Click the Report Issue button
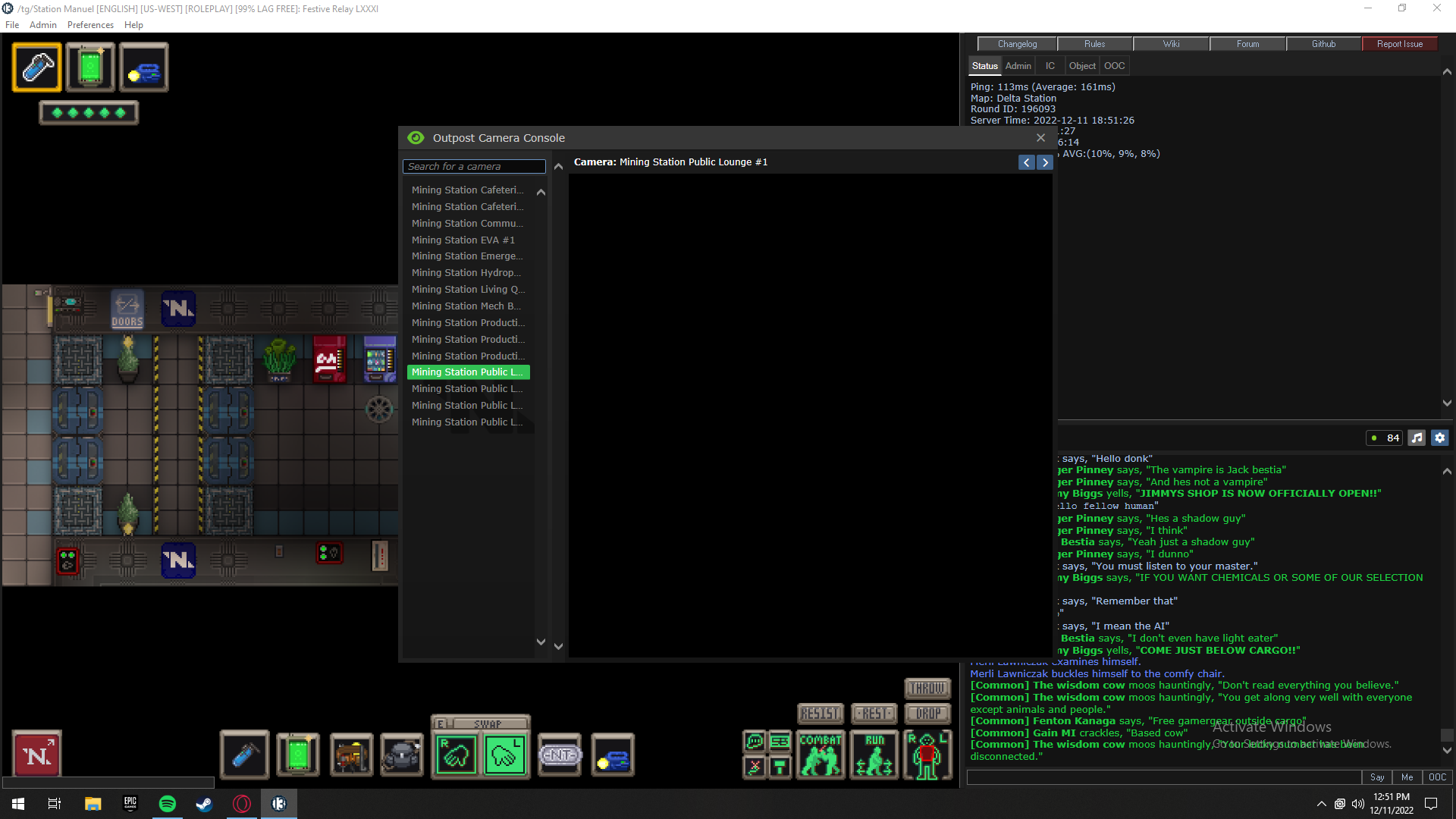1456x819 pixels. click(x=1399, y=43)
